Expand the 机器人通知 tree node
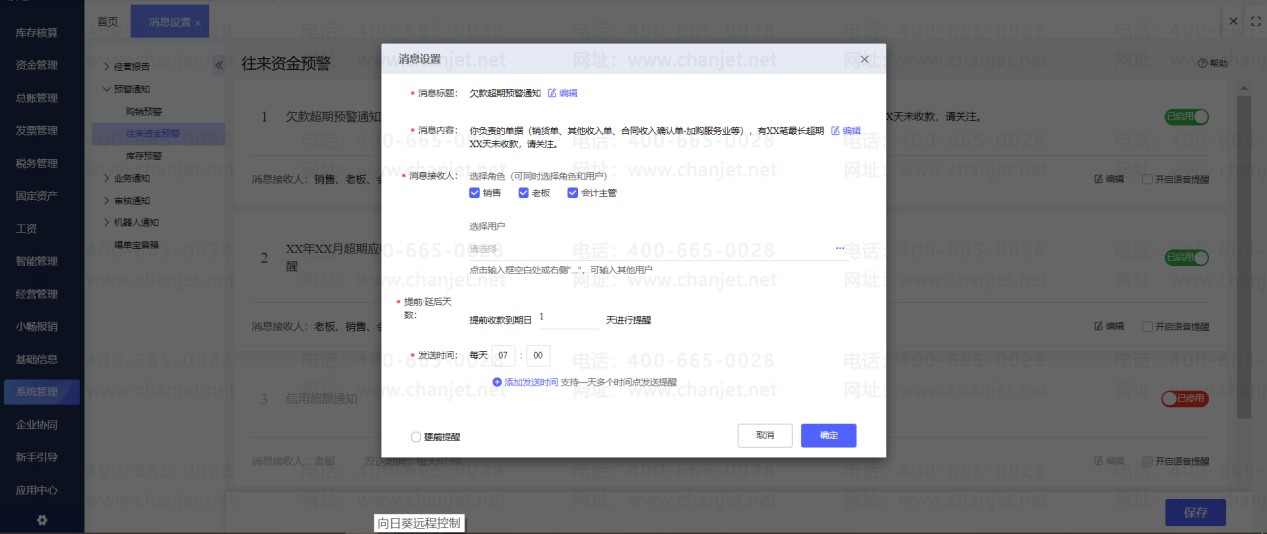 (106, 222)
